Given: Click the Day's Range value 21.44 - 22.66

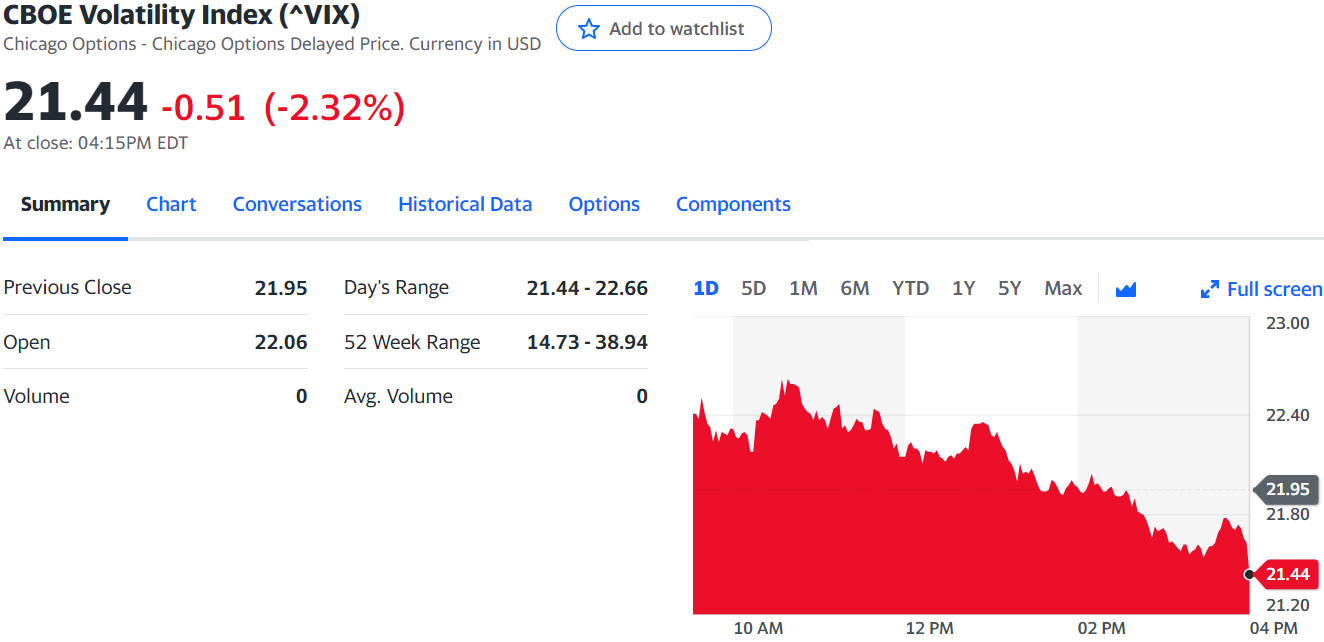Looking at the screenshot, I should pos(587,288).
